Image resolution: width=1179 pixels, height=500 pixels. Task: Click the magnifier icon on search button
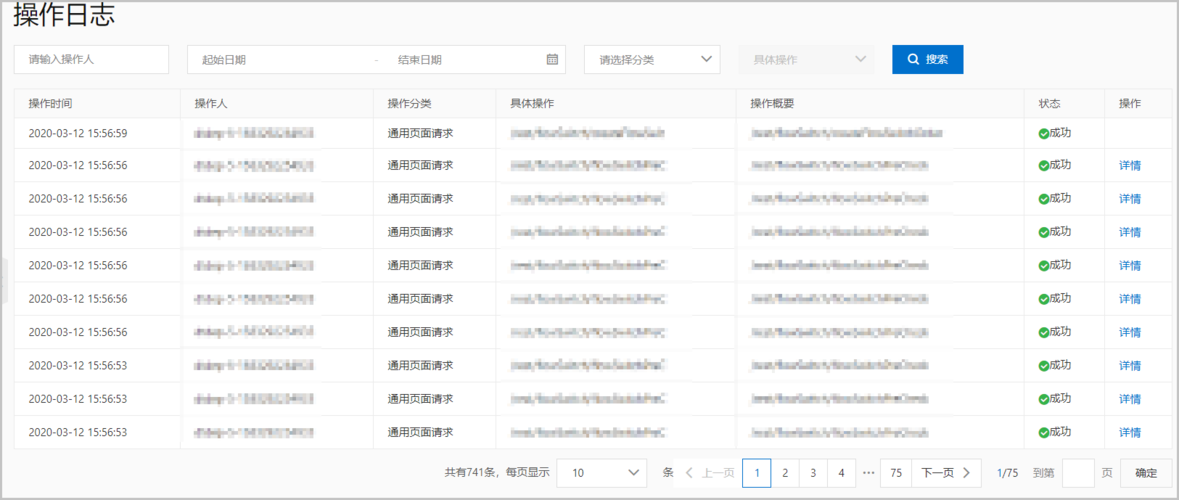(914, 59)
